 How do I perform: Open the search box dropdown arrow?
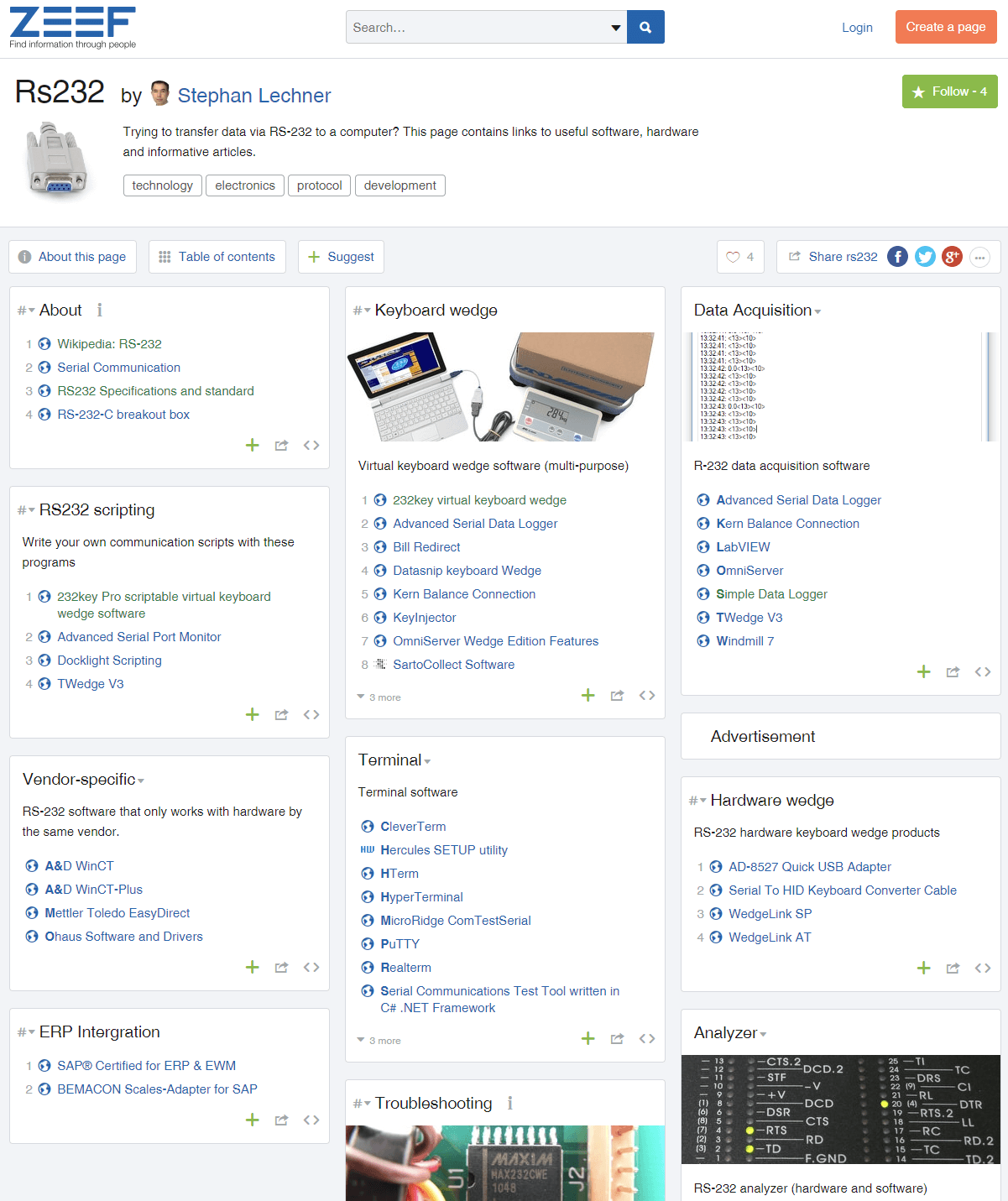tap(616, 28)
